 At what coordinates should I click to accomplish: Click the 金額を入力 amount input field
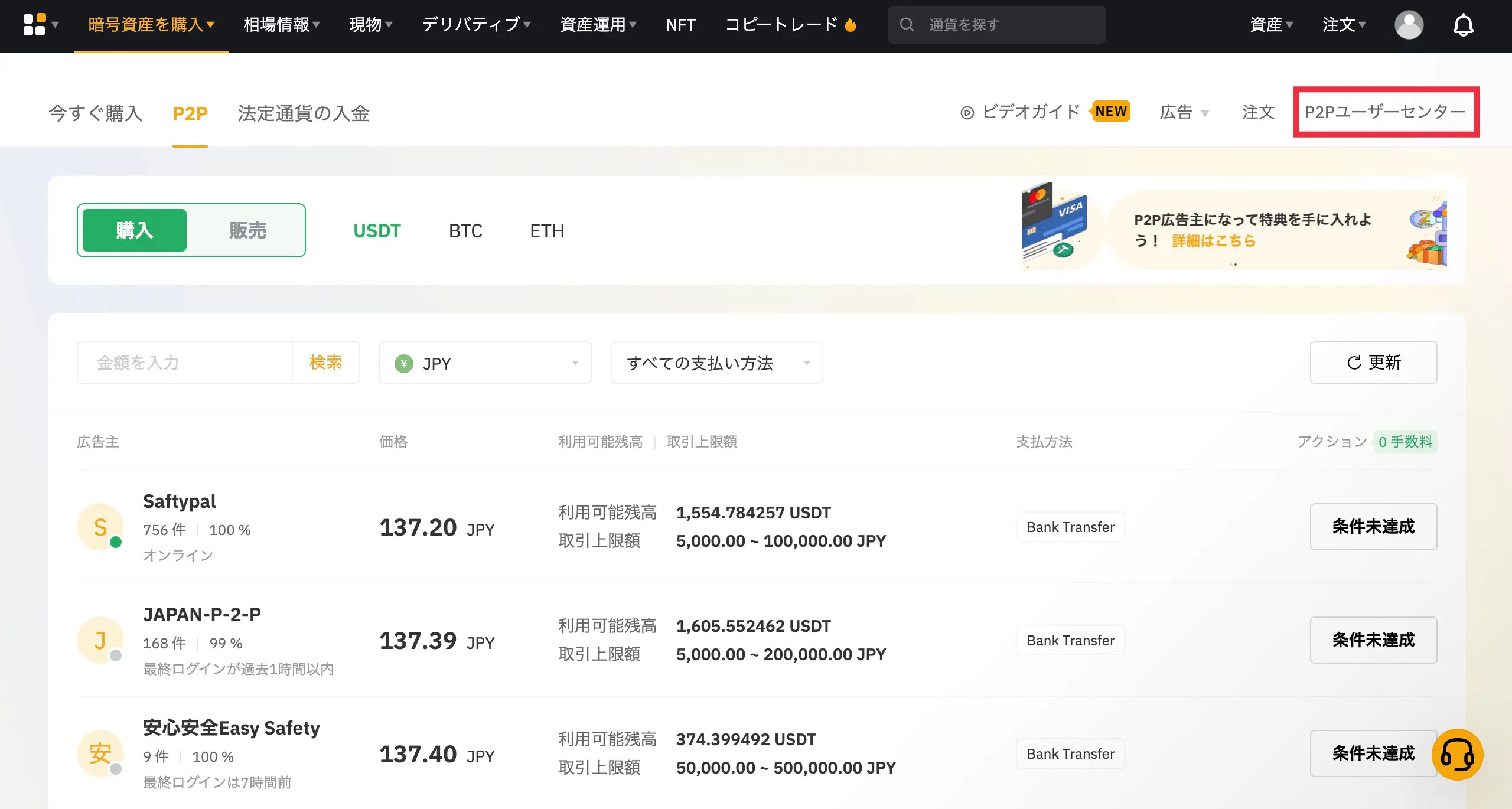pos(183,363)
